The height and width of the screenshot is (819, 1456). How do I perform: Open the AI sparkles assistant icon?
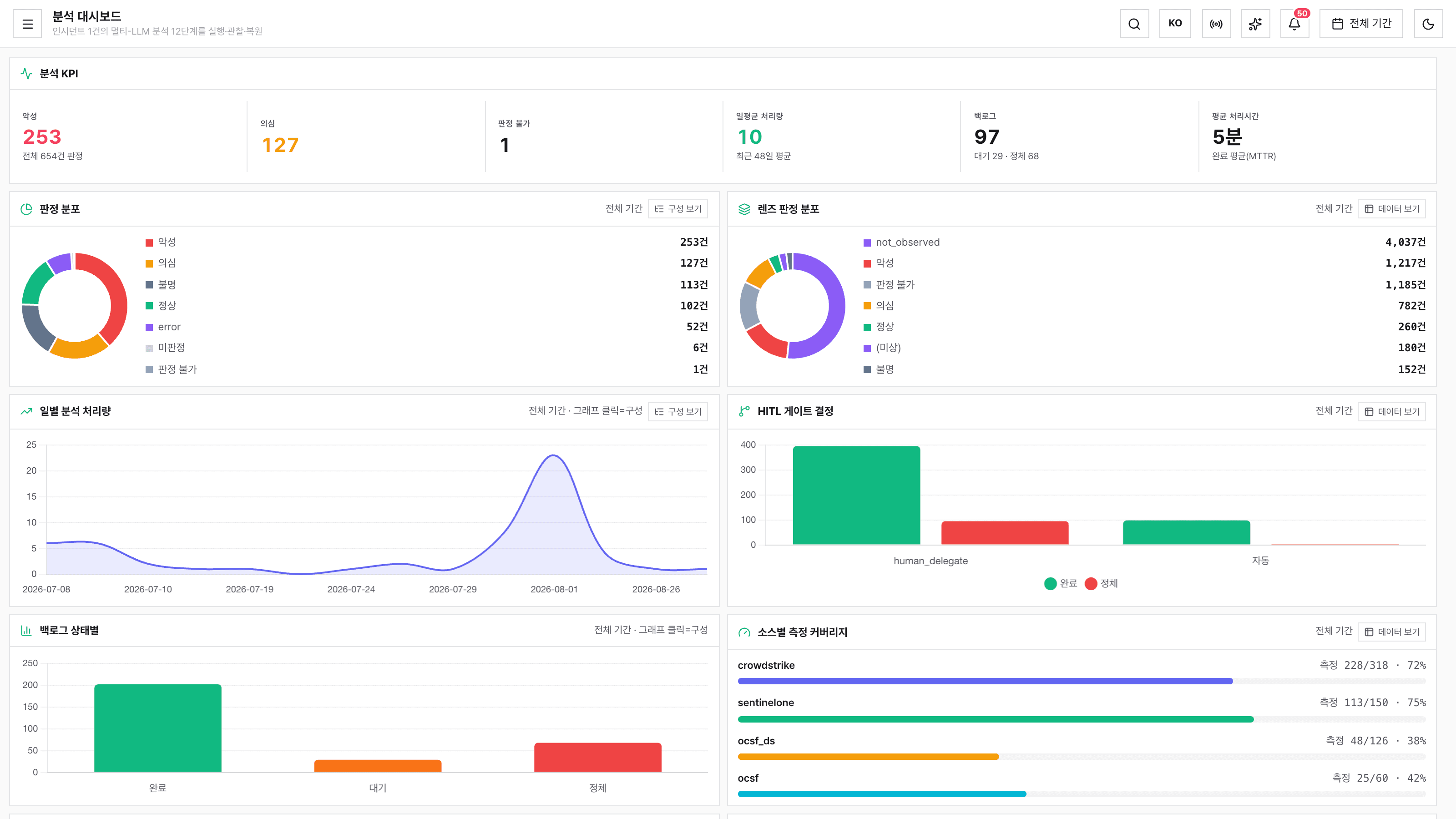click(x=1255, y=24)
